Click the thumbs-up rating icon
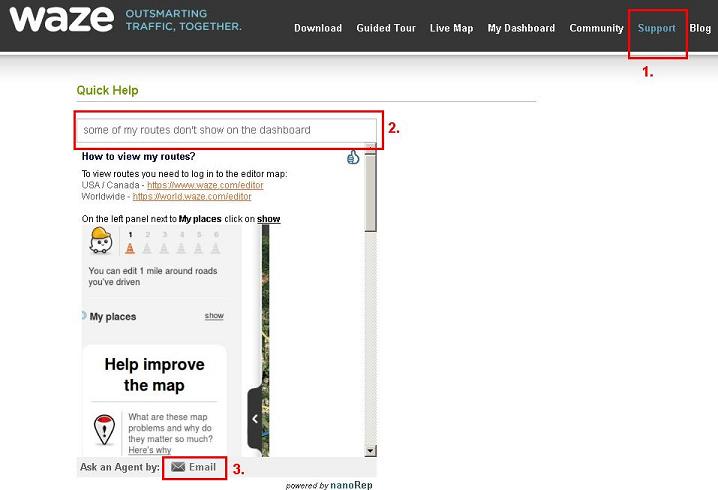 (353, 158)
